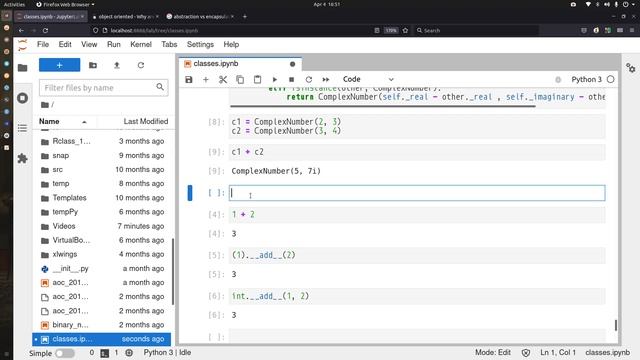The image size is (640, 360).
Task: Open the File menu
Action: point(43,44)
